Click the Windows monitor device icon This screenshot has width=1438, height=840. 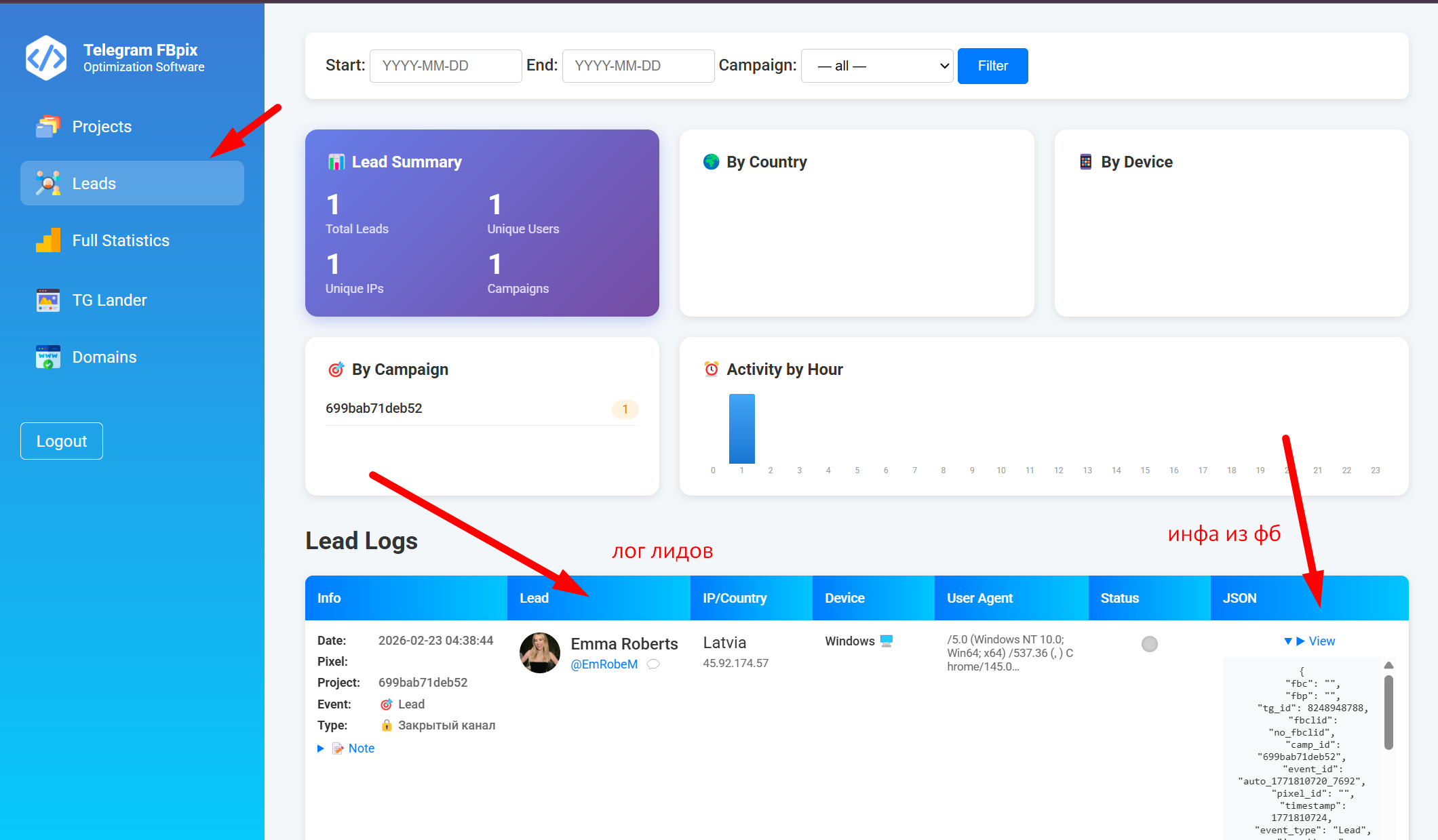click(887, 641)
